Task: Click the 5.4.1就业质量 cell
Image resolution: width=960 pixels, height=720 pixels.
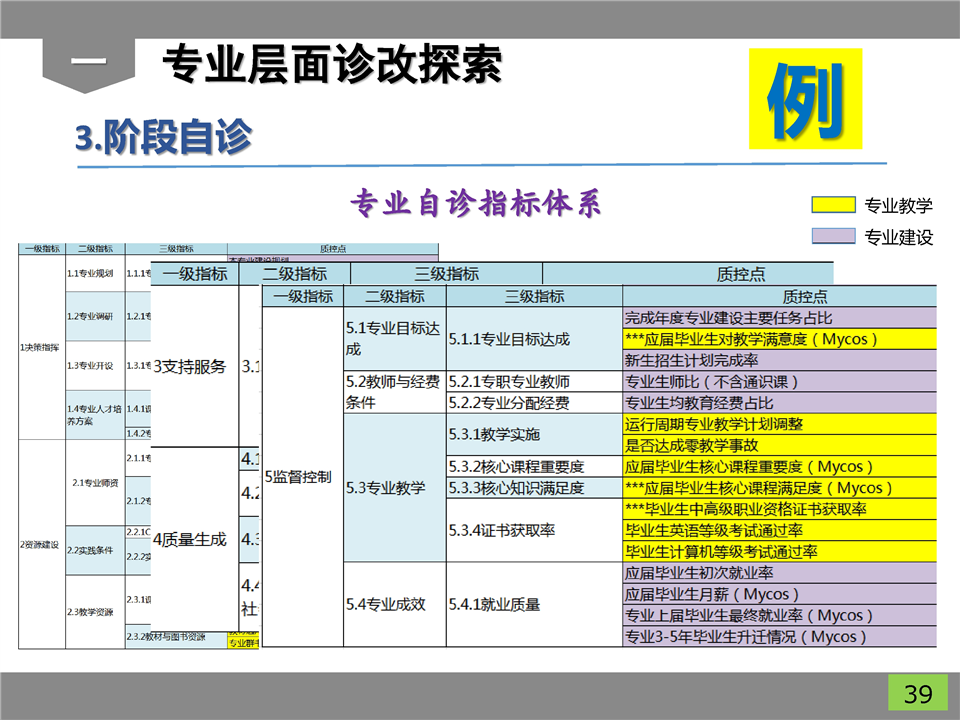Action: 534,605
